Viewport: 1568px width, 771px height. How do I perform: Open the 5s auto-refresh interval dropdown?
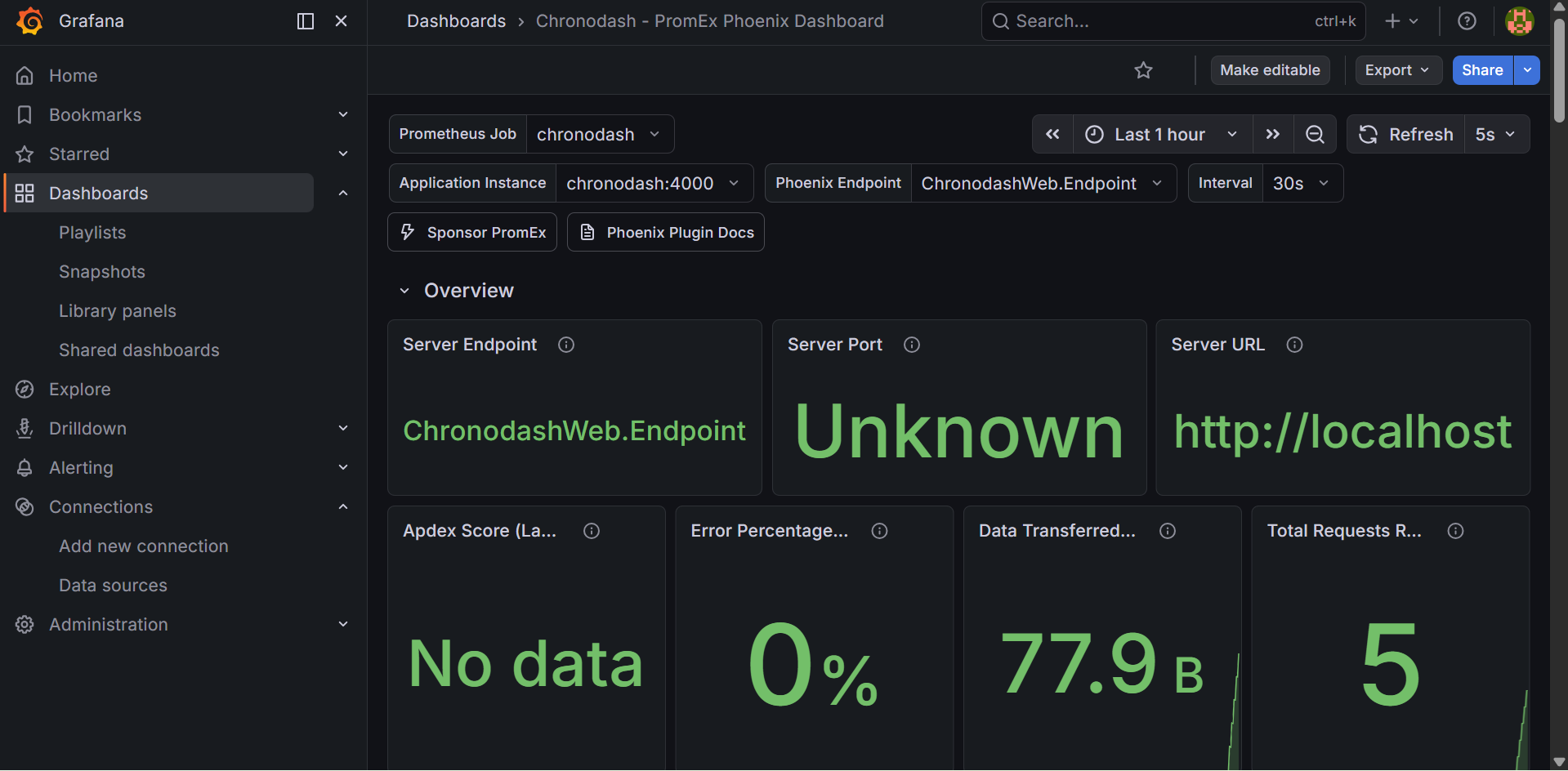tap(1496, 134)
